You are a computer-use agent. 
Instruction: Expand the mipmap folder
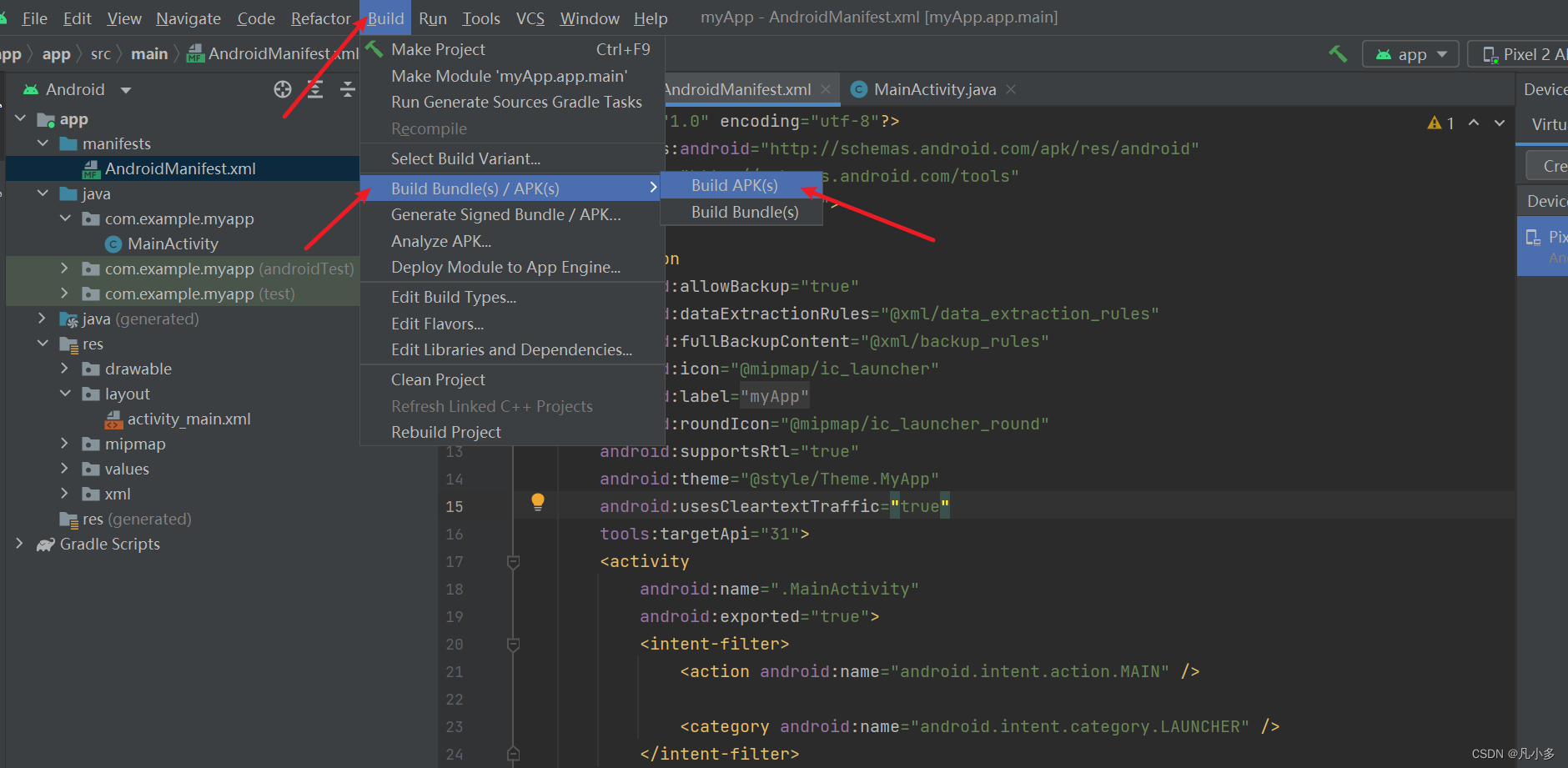(x=65, y=444)
